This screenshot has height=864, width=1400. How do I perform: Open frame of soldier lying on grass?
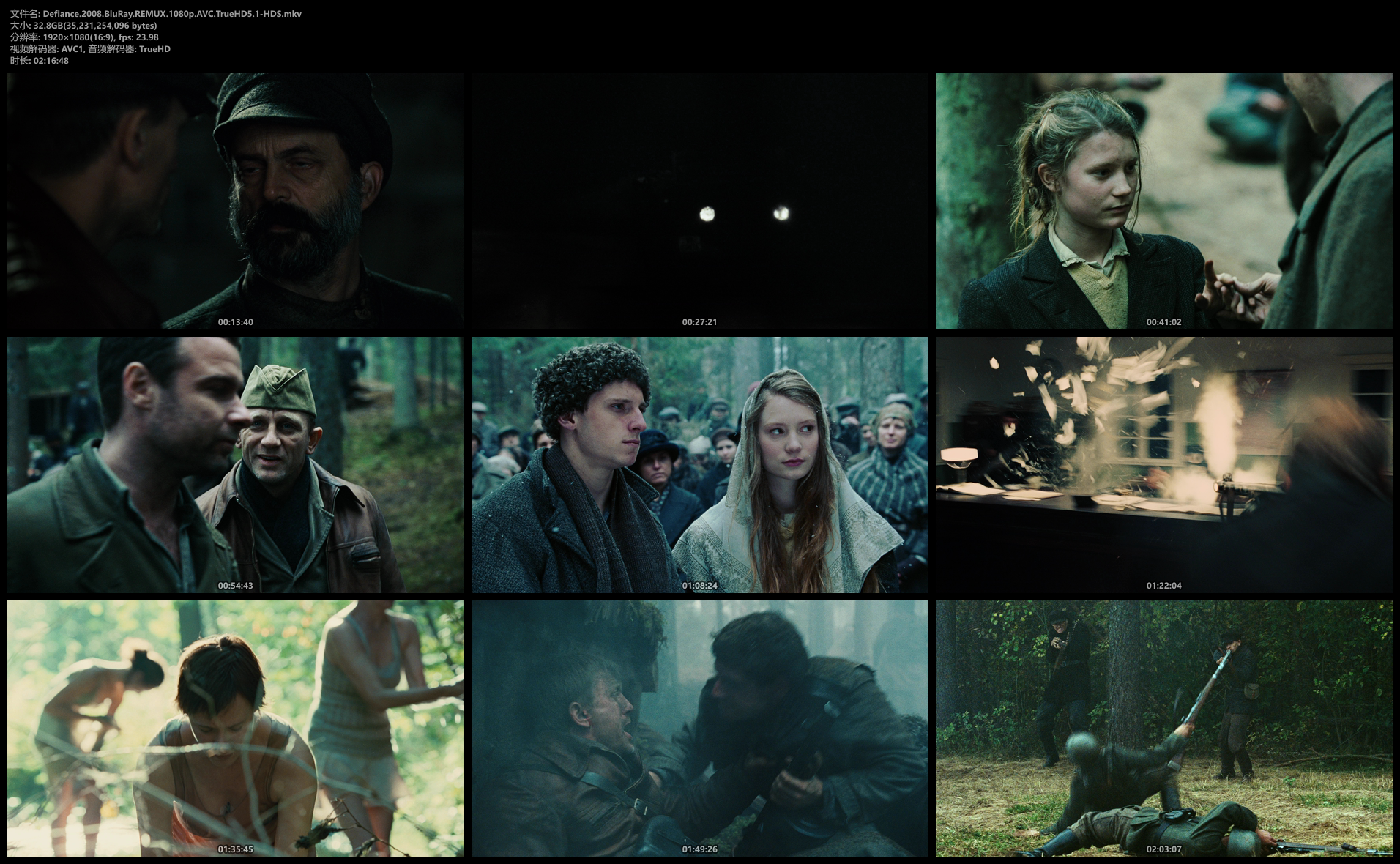coord(1163,728)
